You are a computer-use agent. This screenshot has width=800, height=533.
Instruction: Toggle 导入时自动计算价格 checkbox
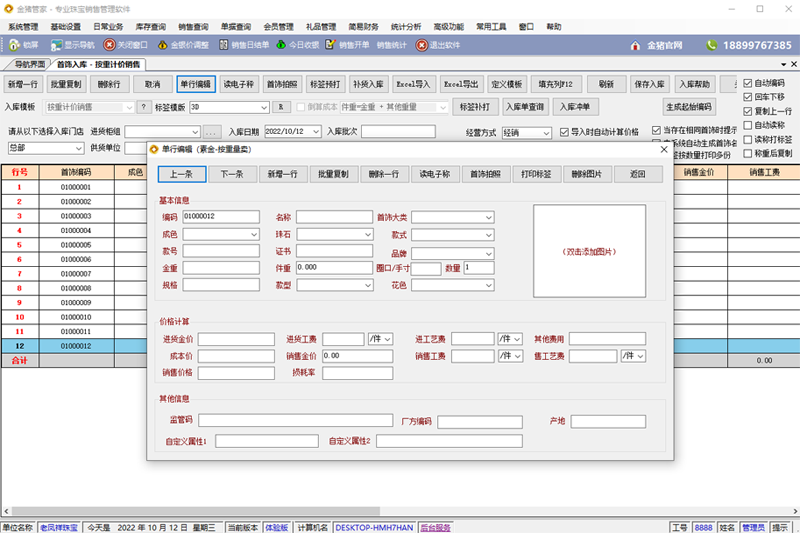[x=564, y=132]
